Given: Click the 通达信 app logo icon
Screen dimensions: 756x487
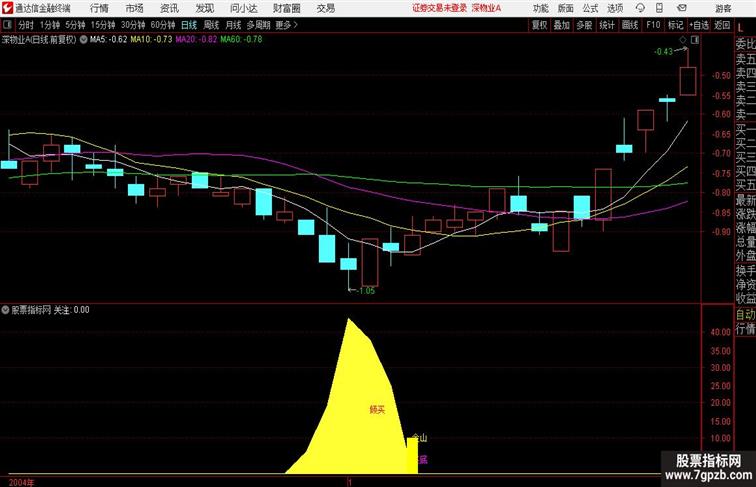Looking at the screenshot, I should pyautogui.click(x=7, y=8).
